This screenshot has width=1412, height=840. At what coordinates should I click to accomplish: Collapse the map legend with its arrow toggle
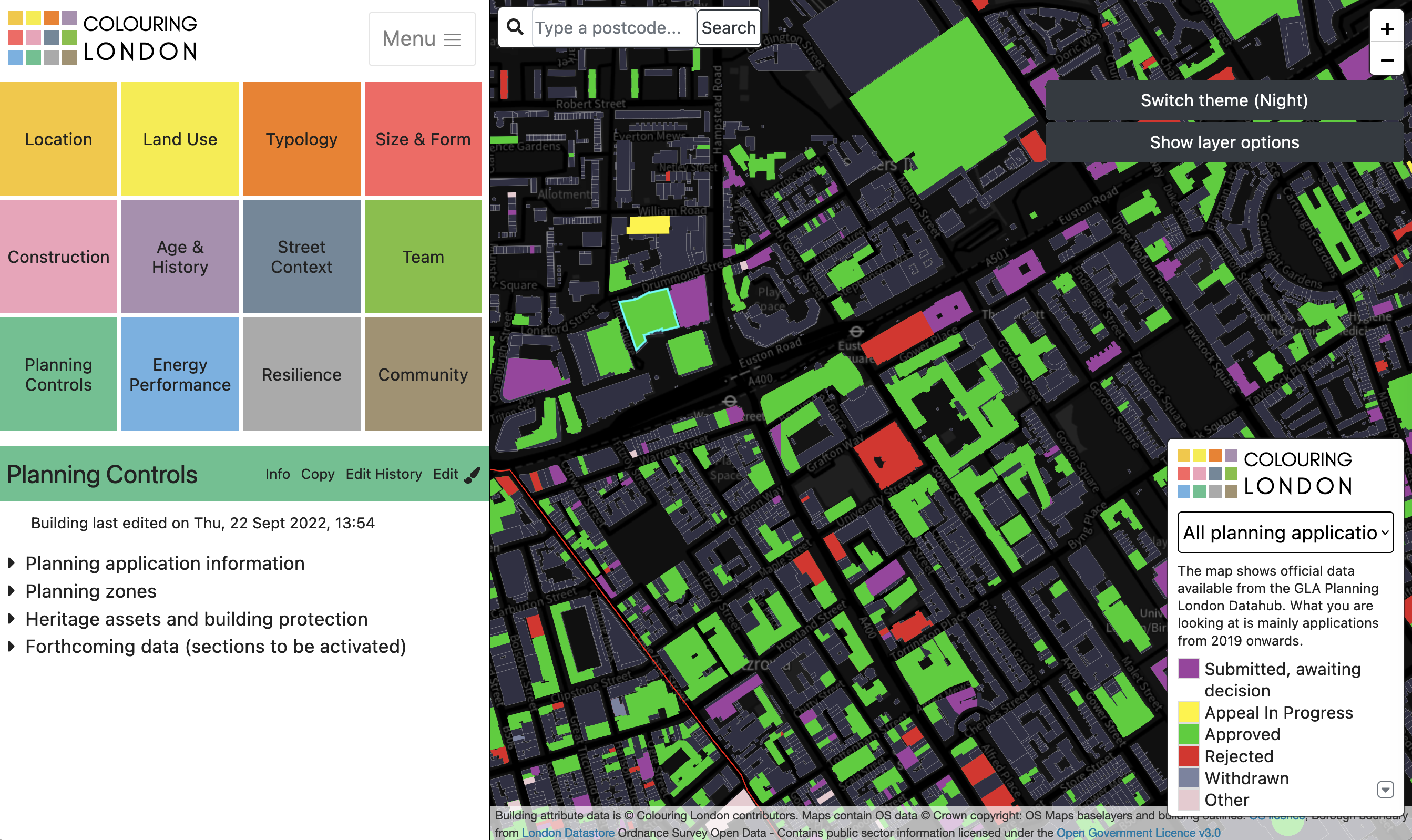coord(1385,789)
